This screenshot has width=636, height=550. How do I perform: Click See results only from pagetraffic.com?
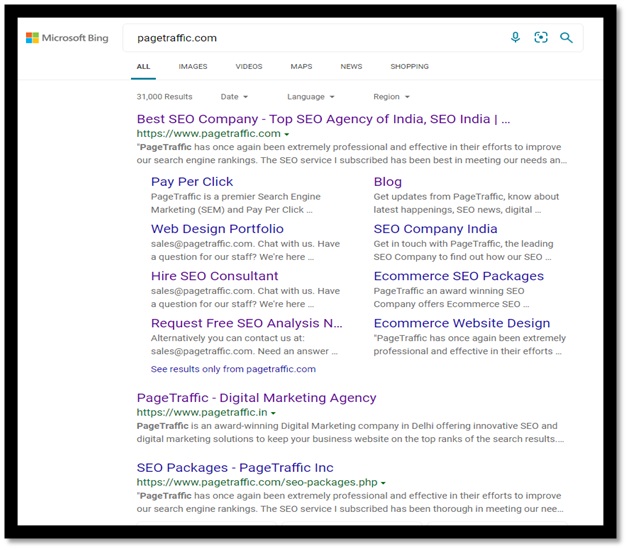pyautogui.click(x=233, y=369)
